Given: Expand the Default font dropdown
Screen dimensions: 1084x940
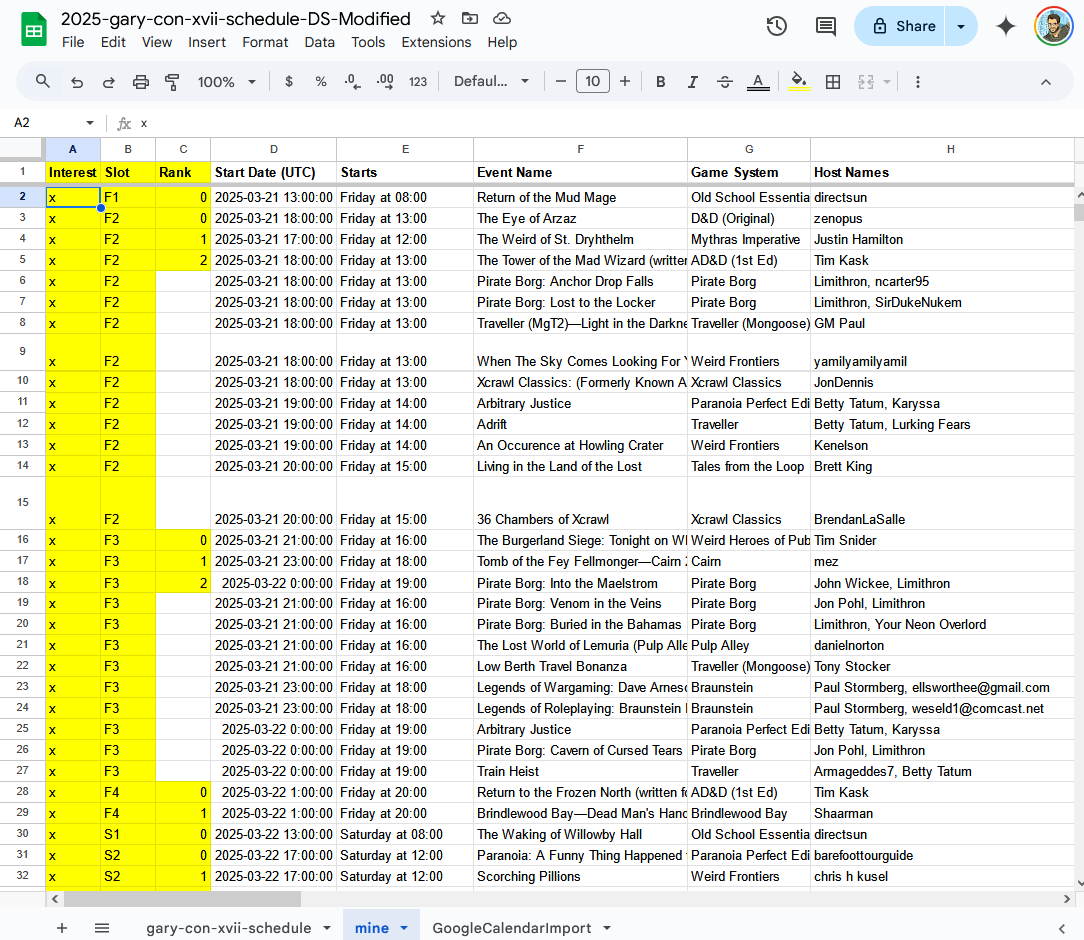Looking at the screenshot, I should click(x=491, y=82).
